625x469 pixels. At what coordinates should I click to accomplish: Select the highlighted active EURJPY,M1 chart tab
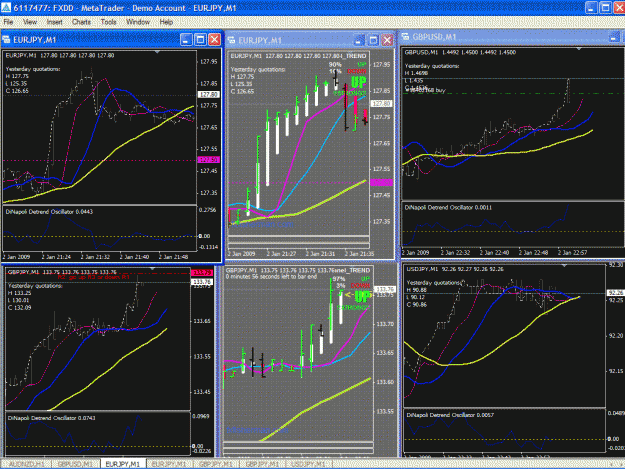coord(123,464)
